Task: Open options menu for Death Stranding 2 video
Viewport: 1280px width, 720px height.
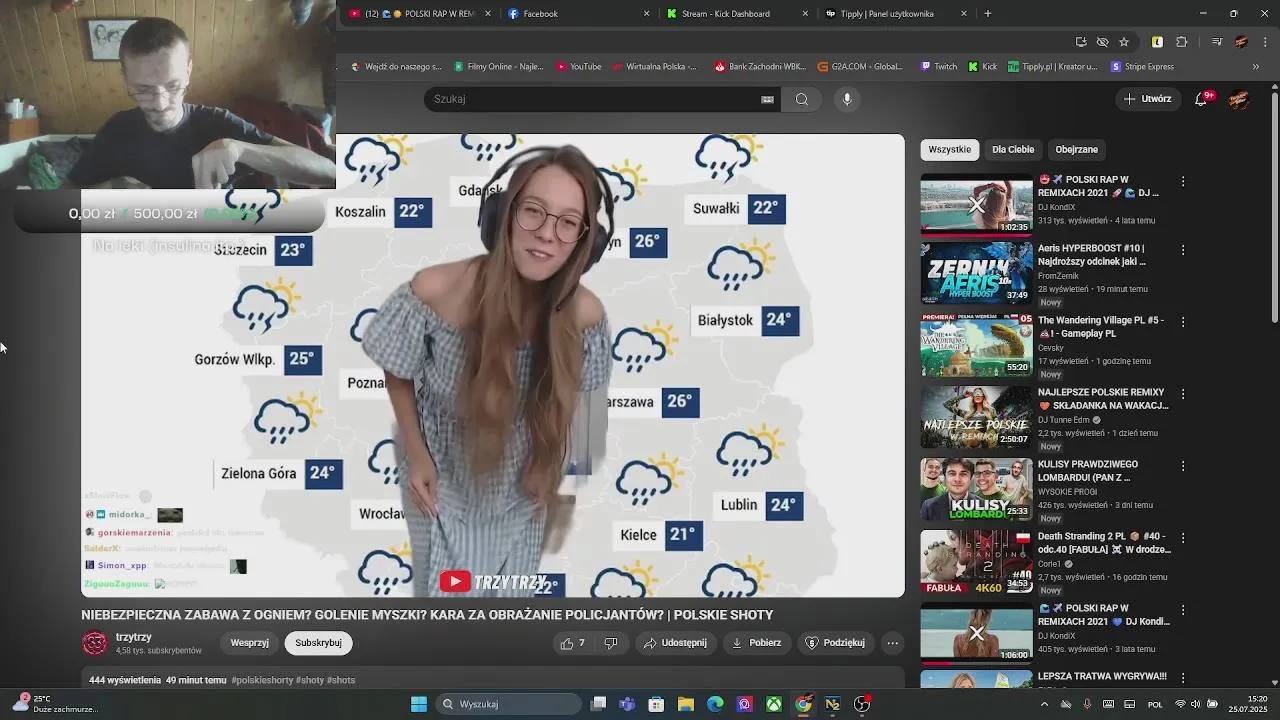Action: 1183,538
